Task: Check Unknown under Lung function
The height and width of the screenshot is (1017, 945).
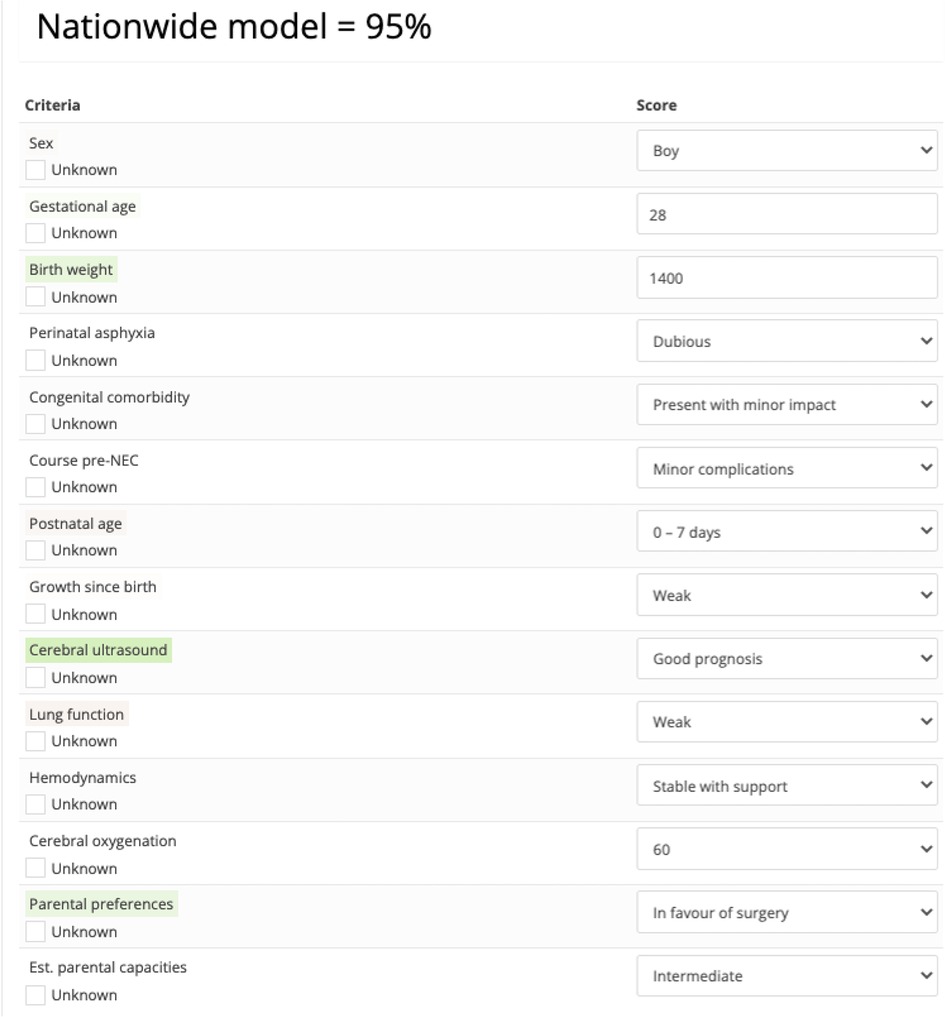Action: (35, 741)
